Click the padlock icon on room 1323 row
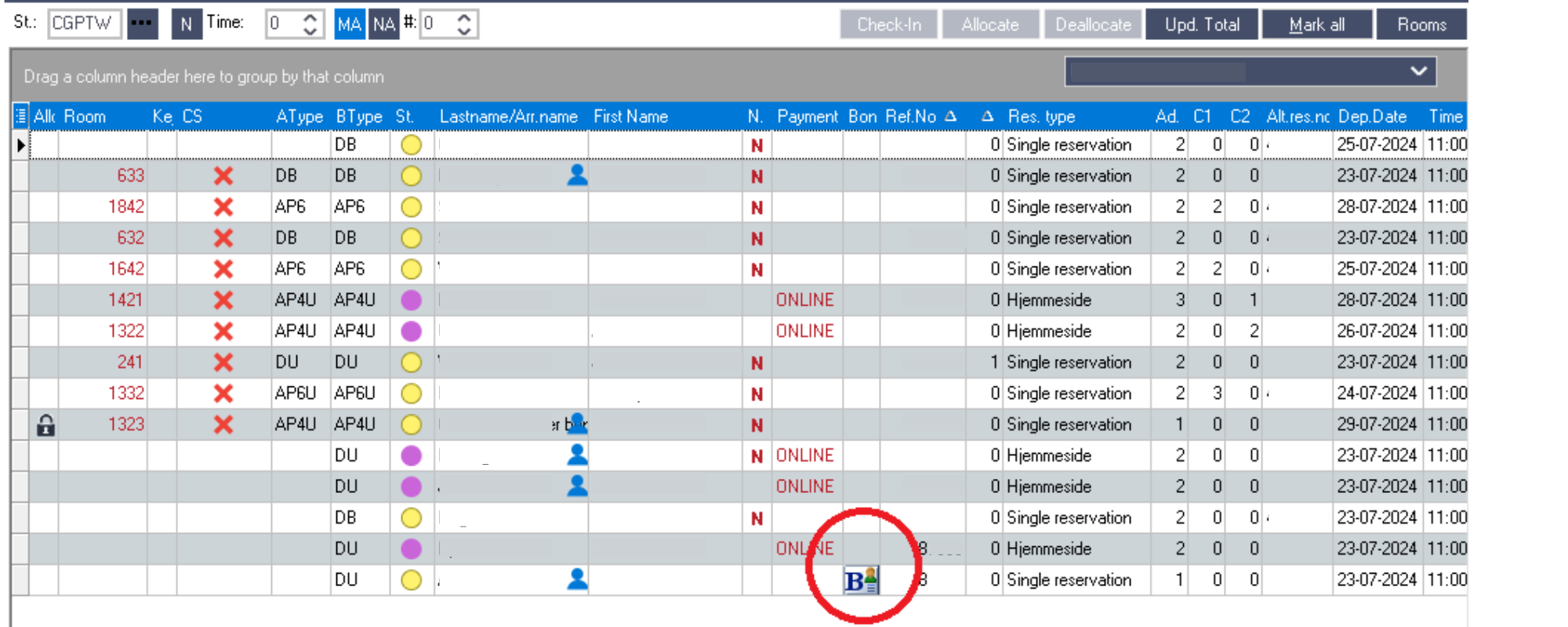The height and width of the screenshot is (627, 1568). point(45,425)
